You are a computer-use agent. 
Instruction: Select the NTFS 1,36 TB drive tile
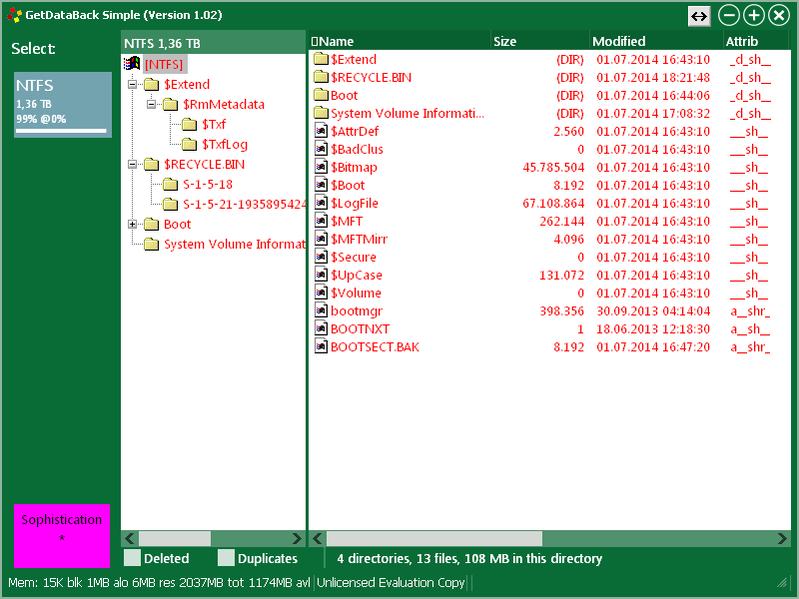63,104
